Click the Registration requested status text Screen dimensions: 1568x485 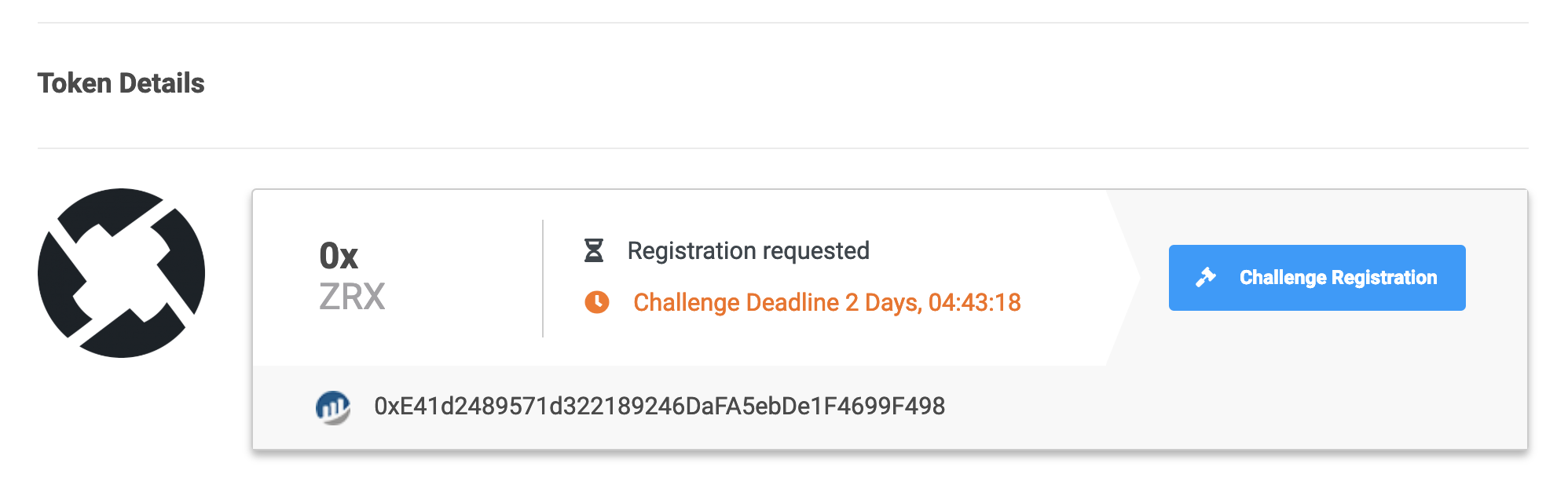[x=748, y=251]
